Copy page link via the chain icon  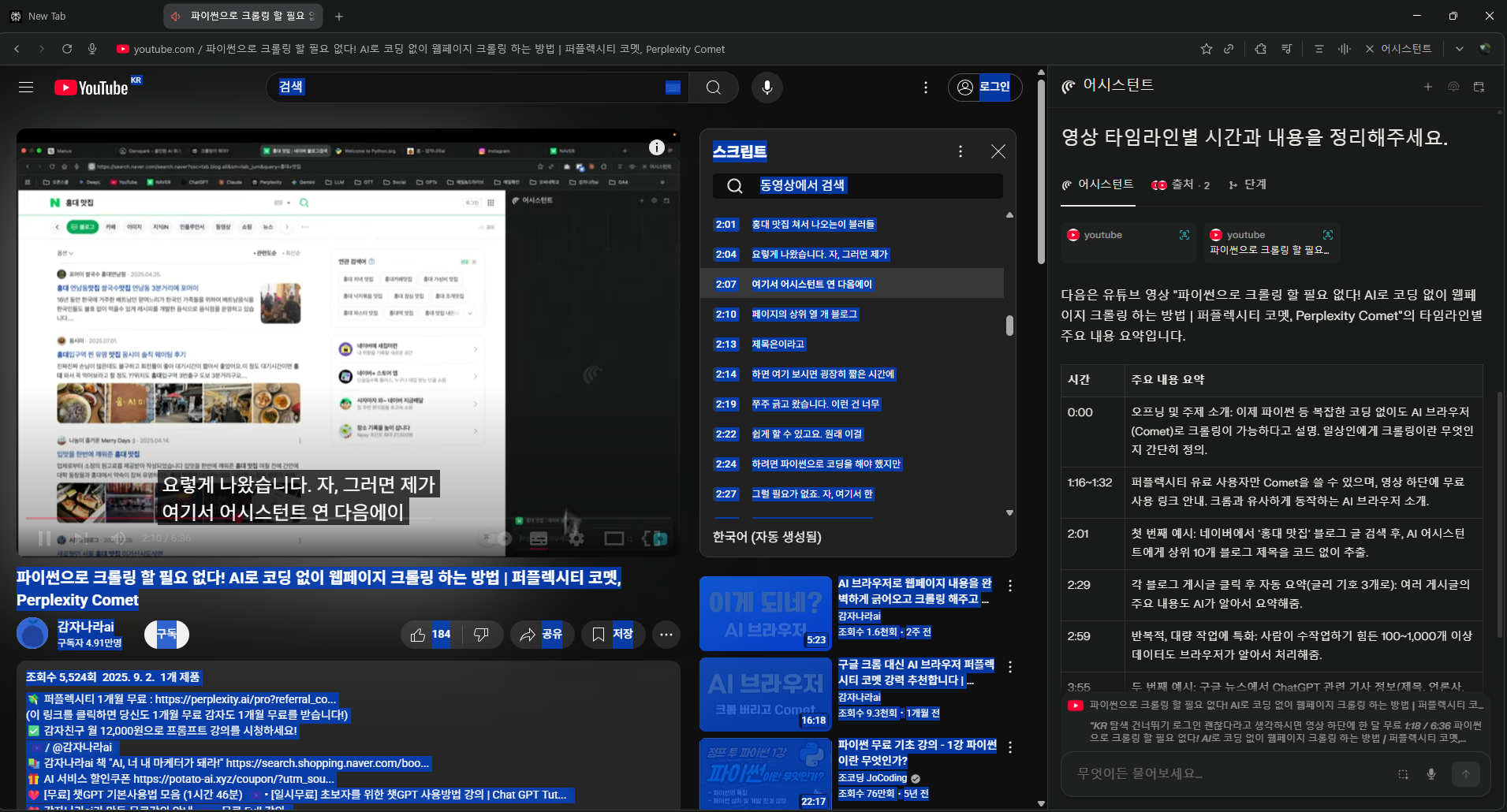pos(1229,49)
